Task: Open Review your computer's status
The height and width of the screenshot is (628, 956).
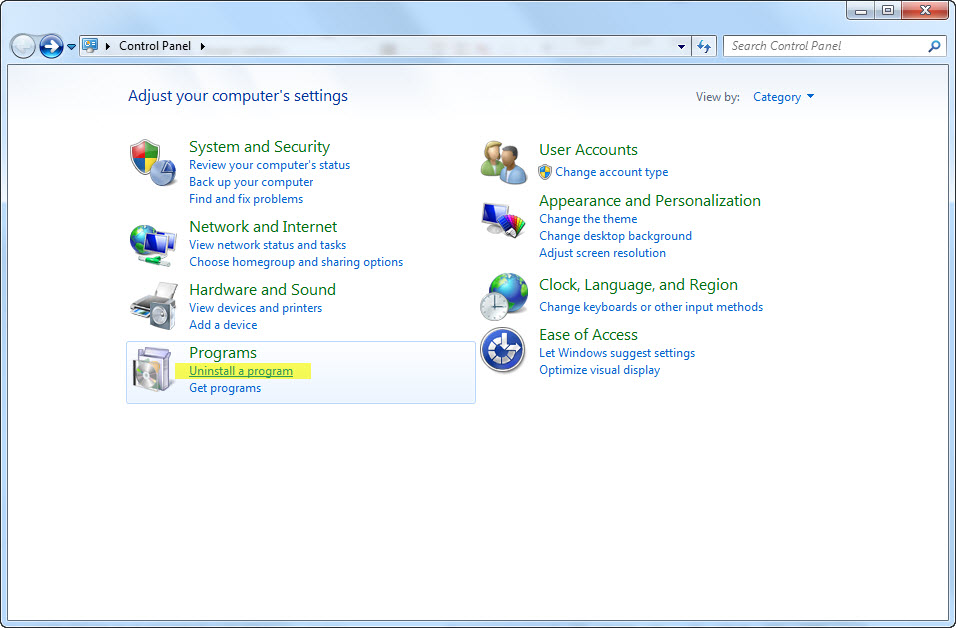Action: pyautogui.click(x=269, y=165)
